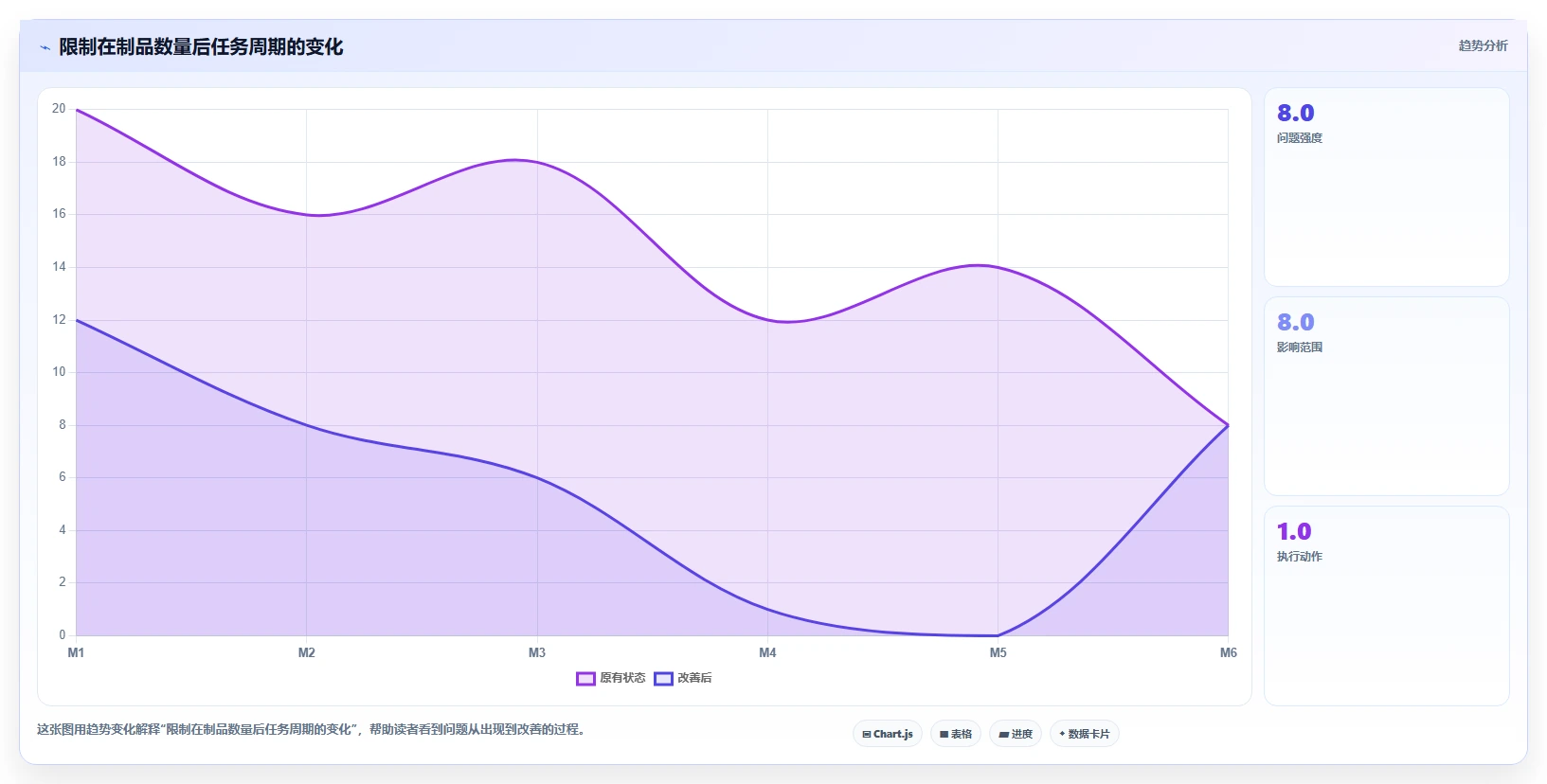Select the 执行动作 1.0 card

click(x=1386, y=606)
